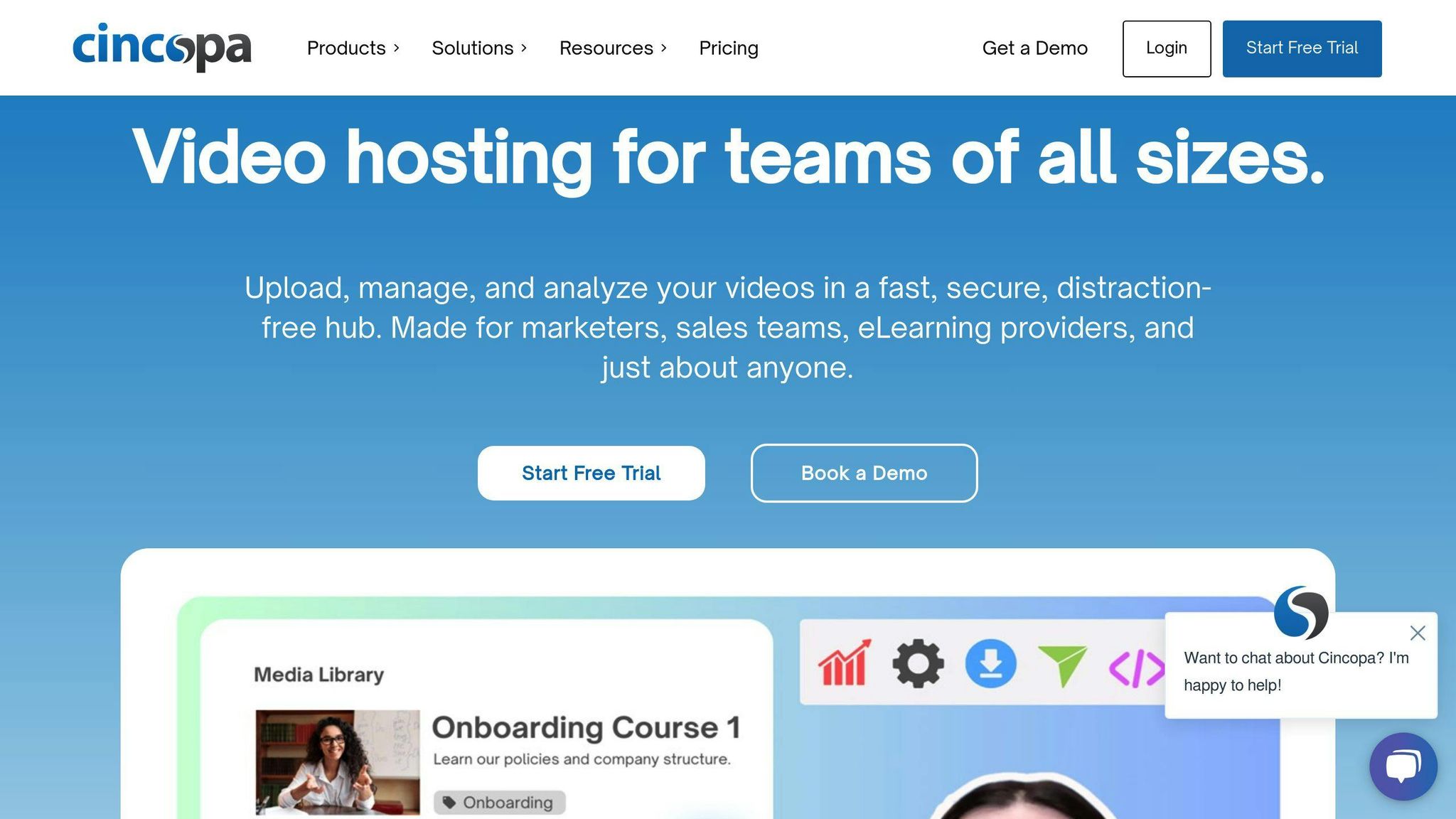1456x819 pixels.
Task: Click the settings gear icon
Action: 918,663
